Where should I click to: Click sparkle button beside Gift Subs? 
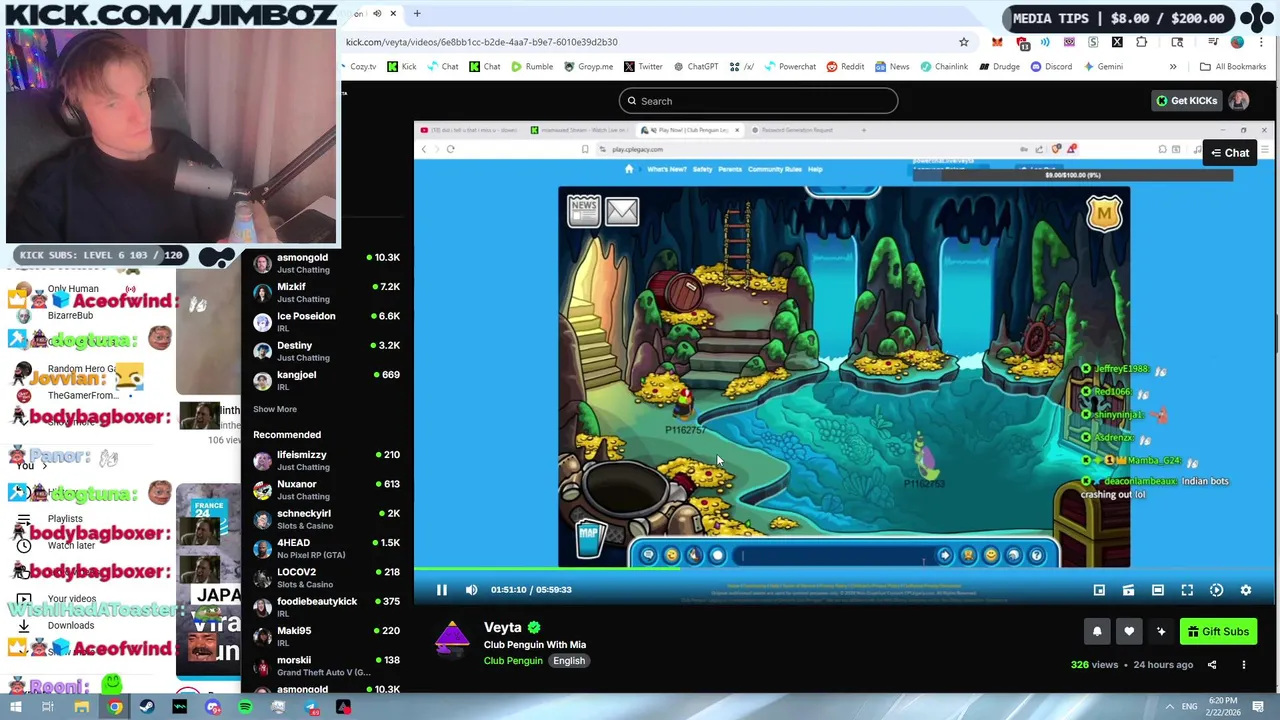1161,632
